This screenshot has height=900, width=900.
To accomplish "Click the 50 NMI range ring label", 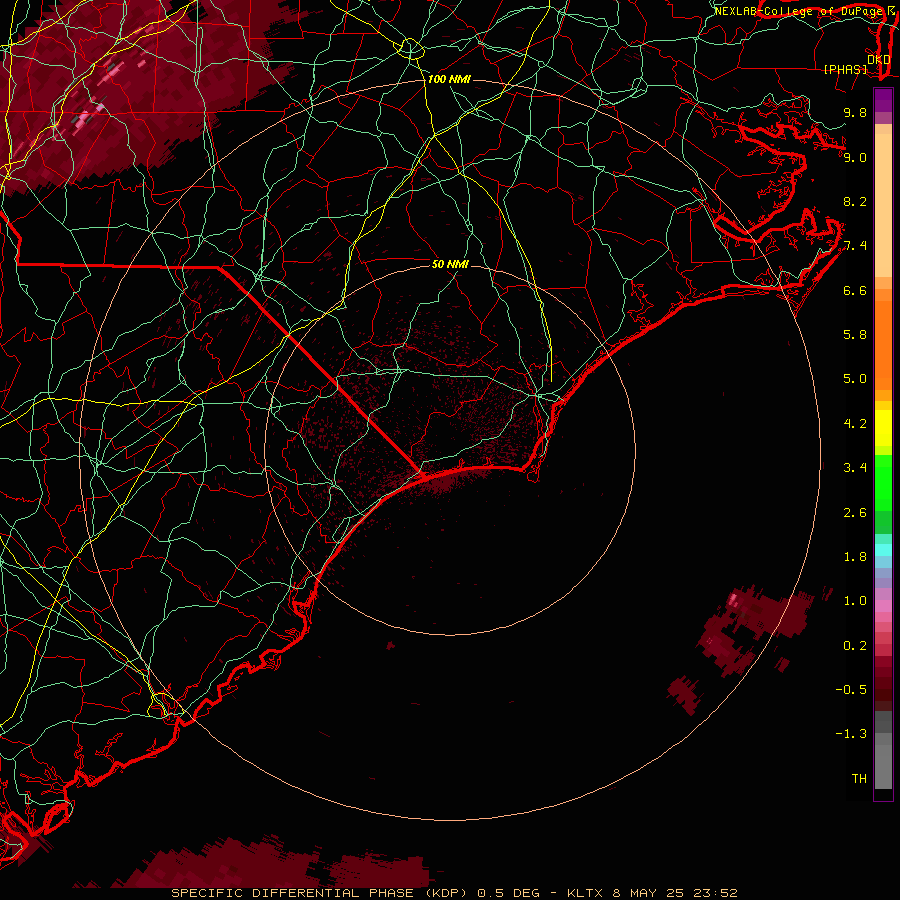I will [450, 264].
